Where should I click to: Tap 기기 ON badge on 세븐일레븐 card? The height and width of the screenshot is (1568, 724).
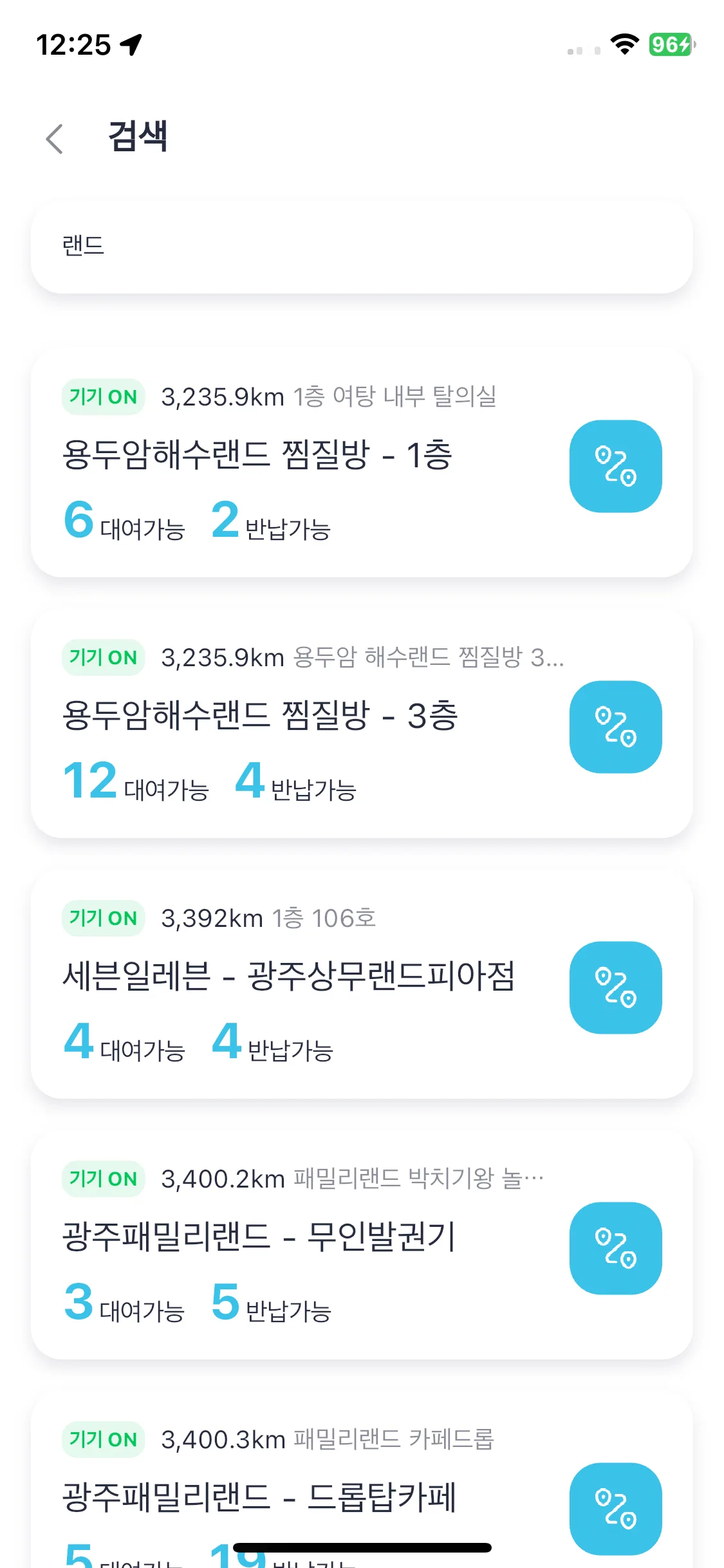[103, 918]
